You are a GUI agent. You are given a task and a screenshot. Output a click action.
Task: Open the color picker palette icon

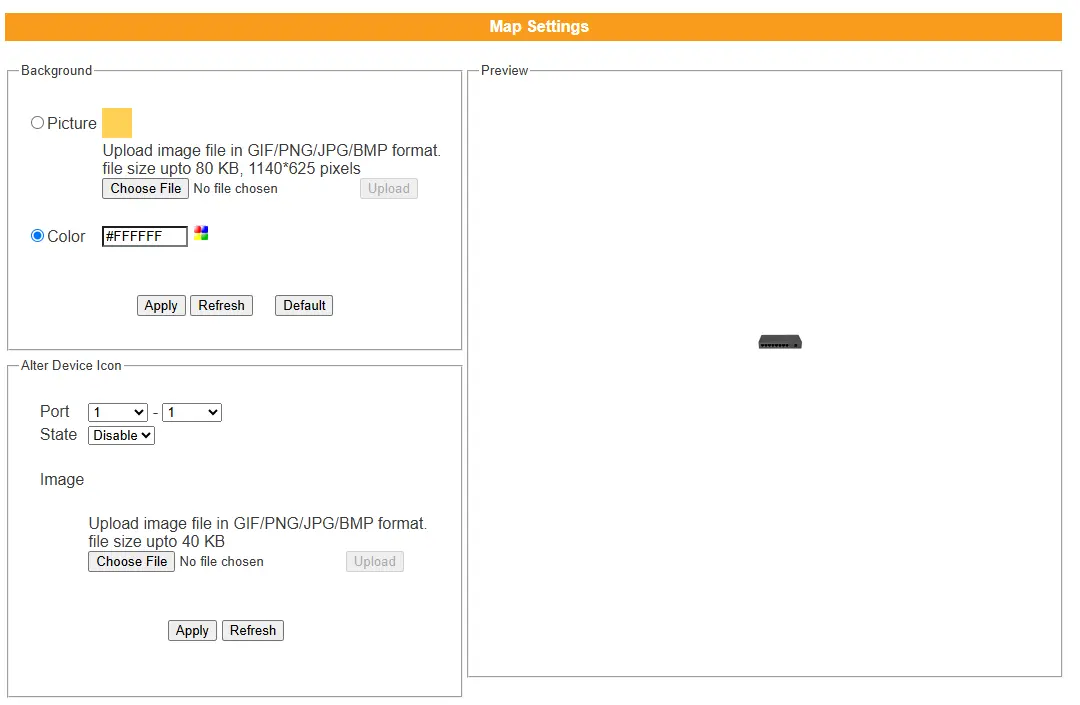(x=201, y=233)
